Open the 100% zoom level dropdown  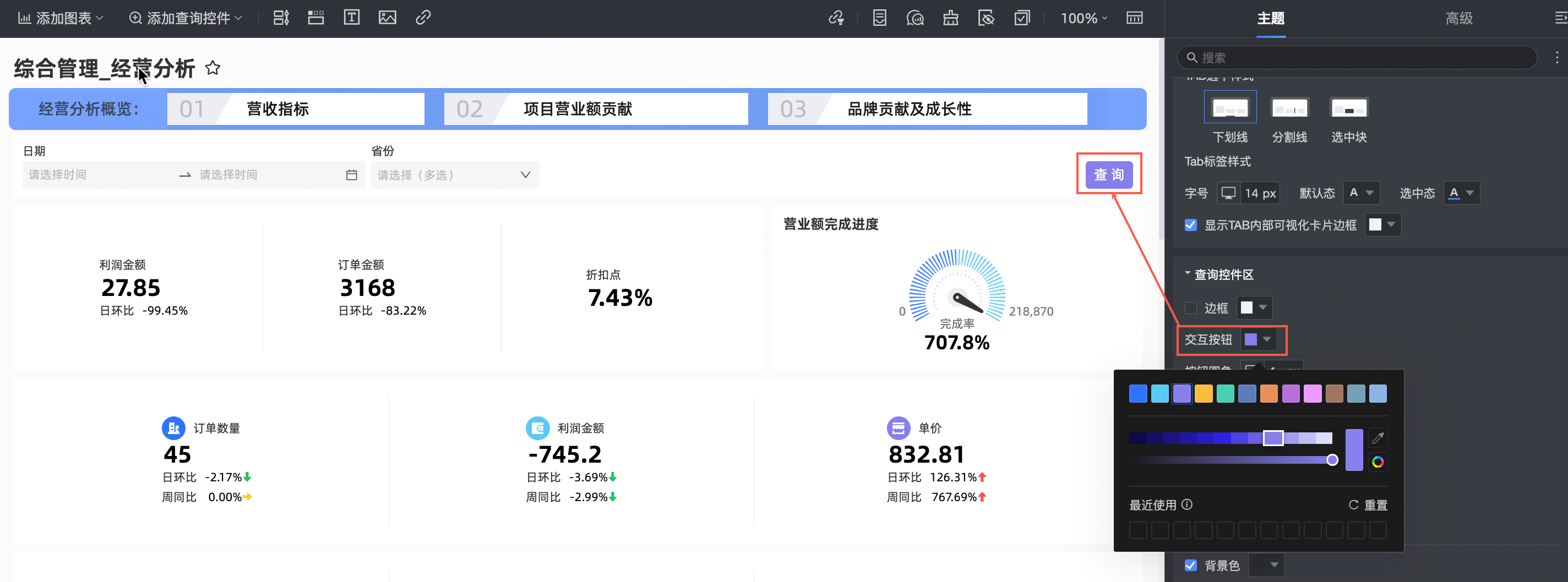coord(1084,18)
